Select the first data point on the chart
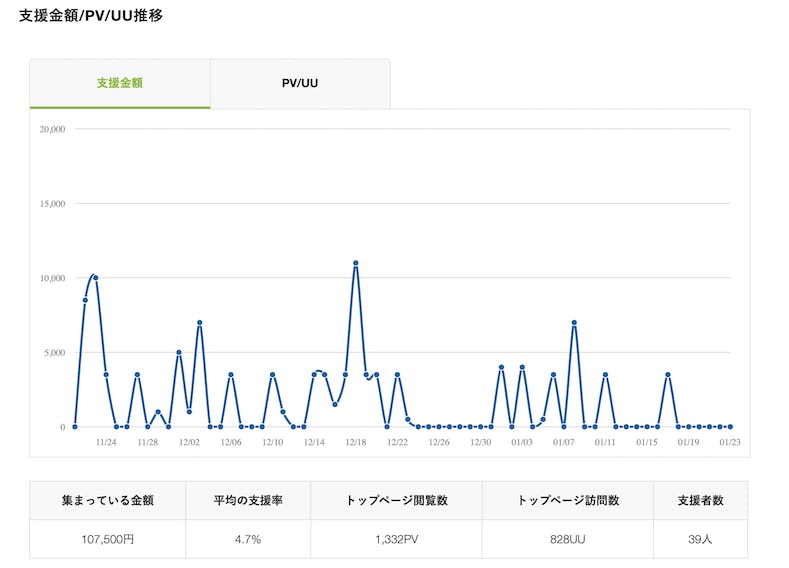Screen dimensions: 789x568 (x=75, y=427)
